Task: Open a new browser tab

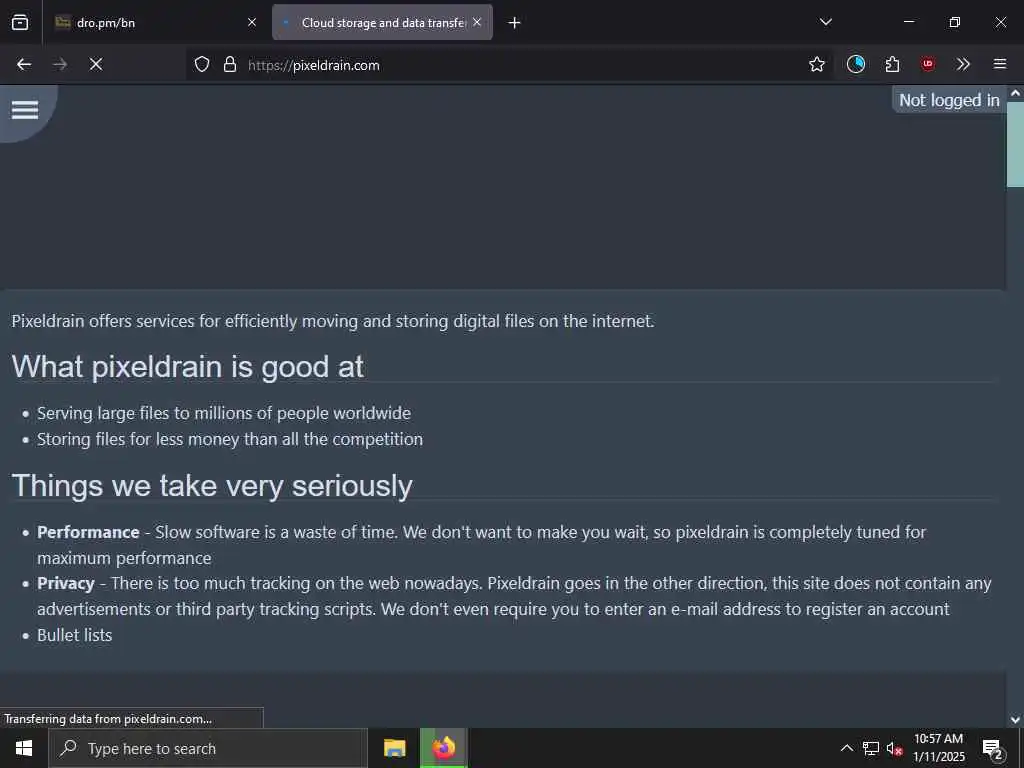Action: [515, 23]
